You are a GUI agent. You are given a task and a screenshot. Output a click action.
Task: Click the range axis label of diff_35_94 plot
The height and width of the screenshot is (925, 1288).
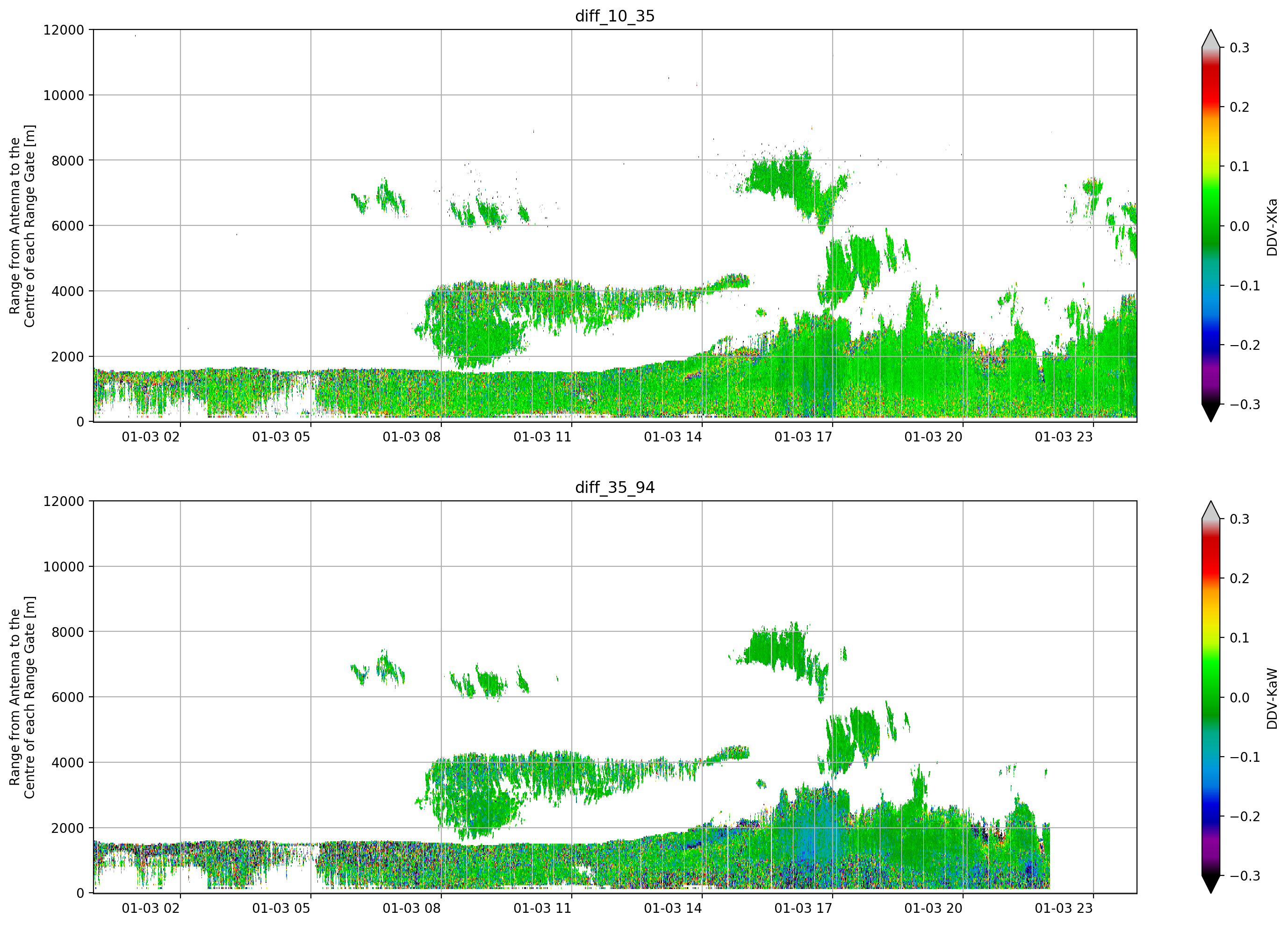click(x=22, y=697)
